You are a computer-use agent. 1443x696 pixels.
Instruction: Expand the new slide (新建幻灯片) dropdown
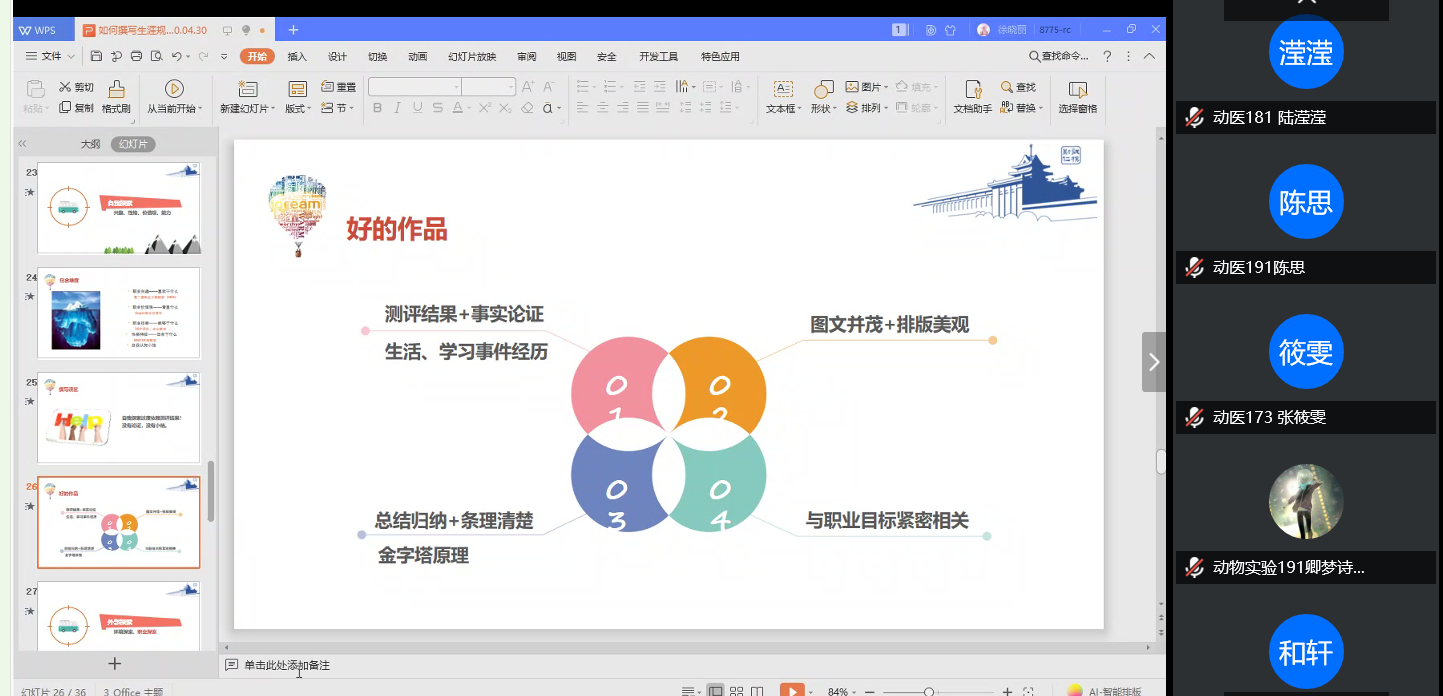point(245,109)
